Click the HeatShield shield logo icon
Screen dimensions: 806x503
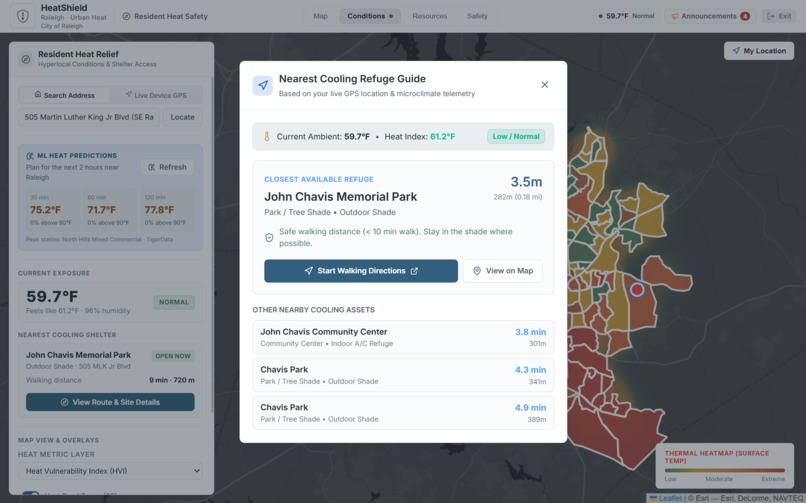point(23,16)
